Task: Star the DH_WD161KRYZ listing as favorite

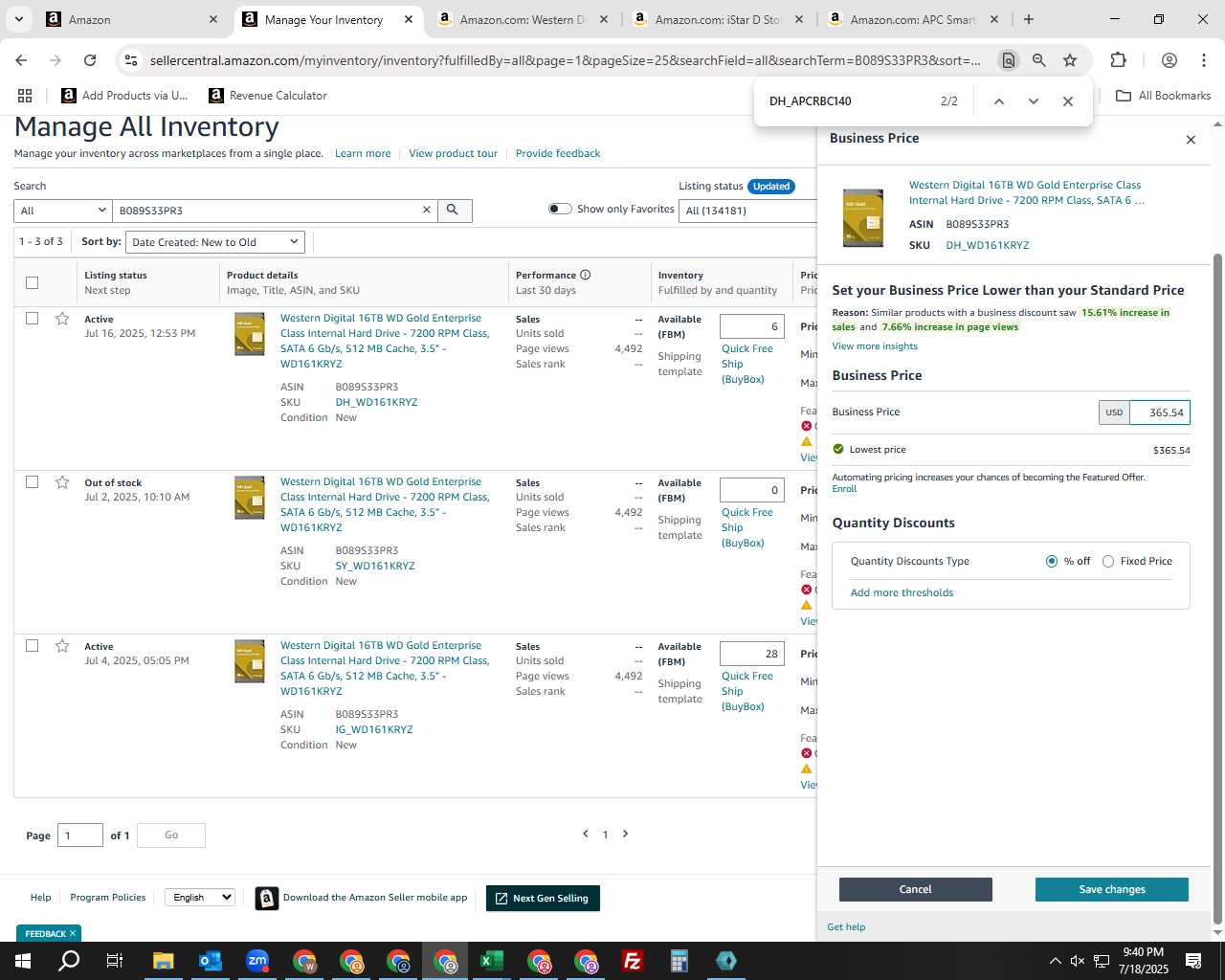Action: (62, 319)
